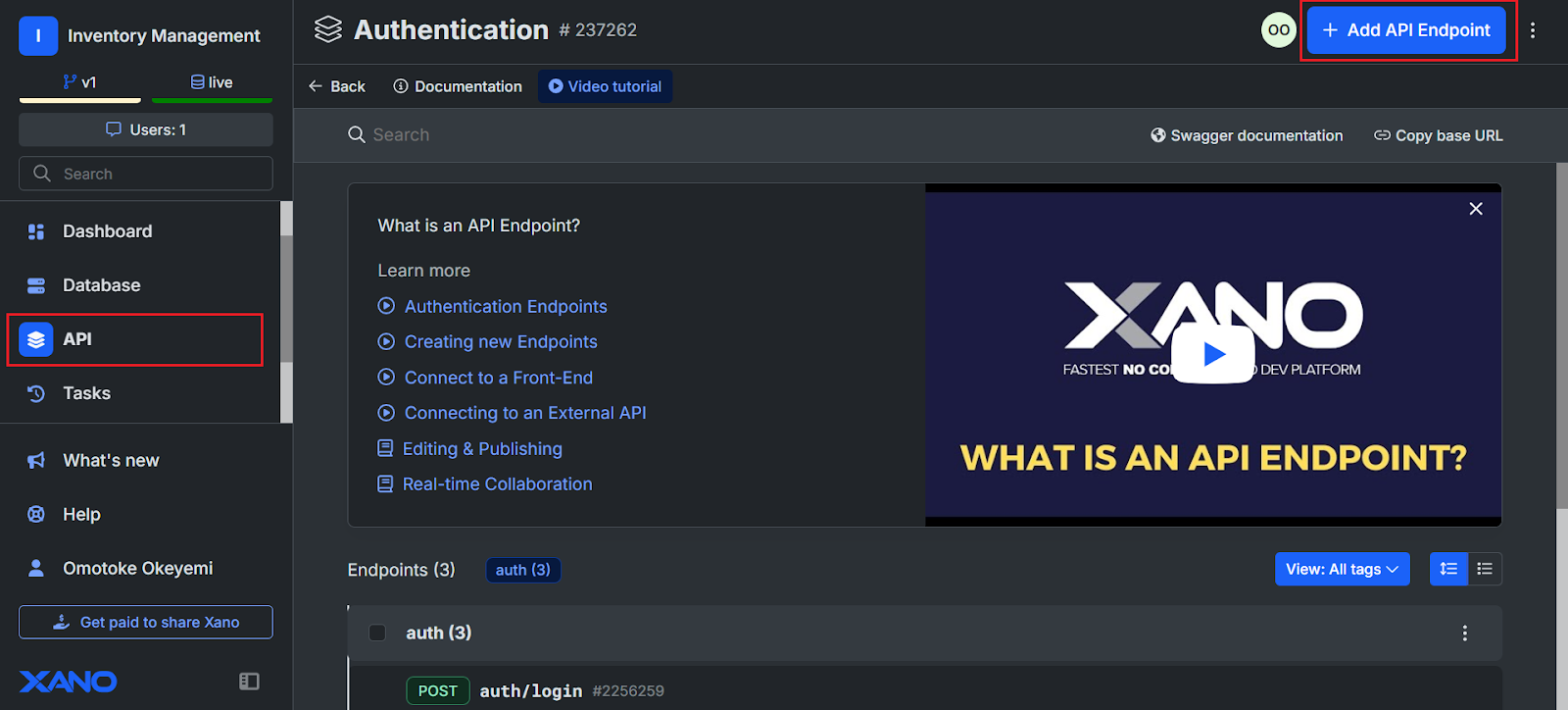The image size is (1568, 710).
Task: Open Swagger documentation
Action: click(x=1247, y=135)
